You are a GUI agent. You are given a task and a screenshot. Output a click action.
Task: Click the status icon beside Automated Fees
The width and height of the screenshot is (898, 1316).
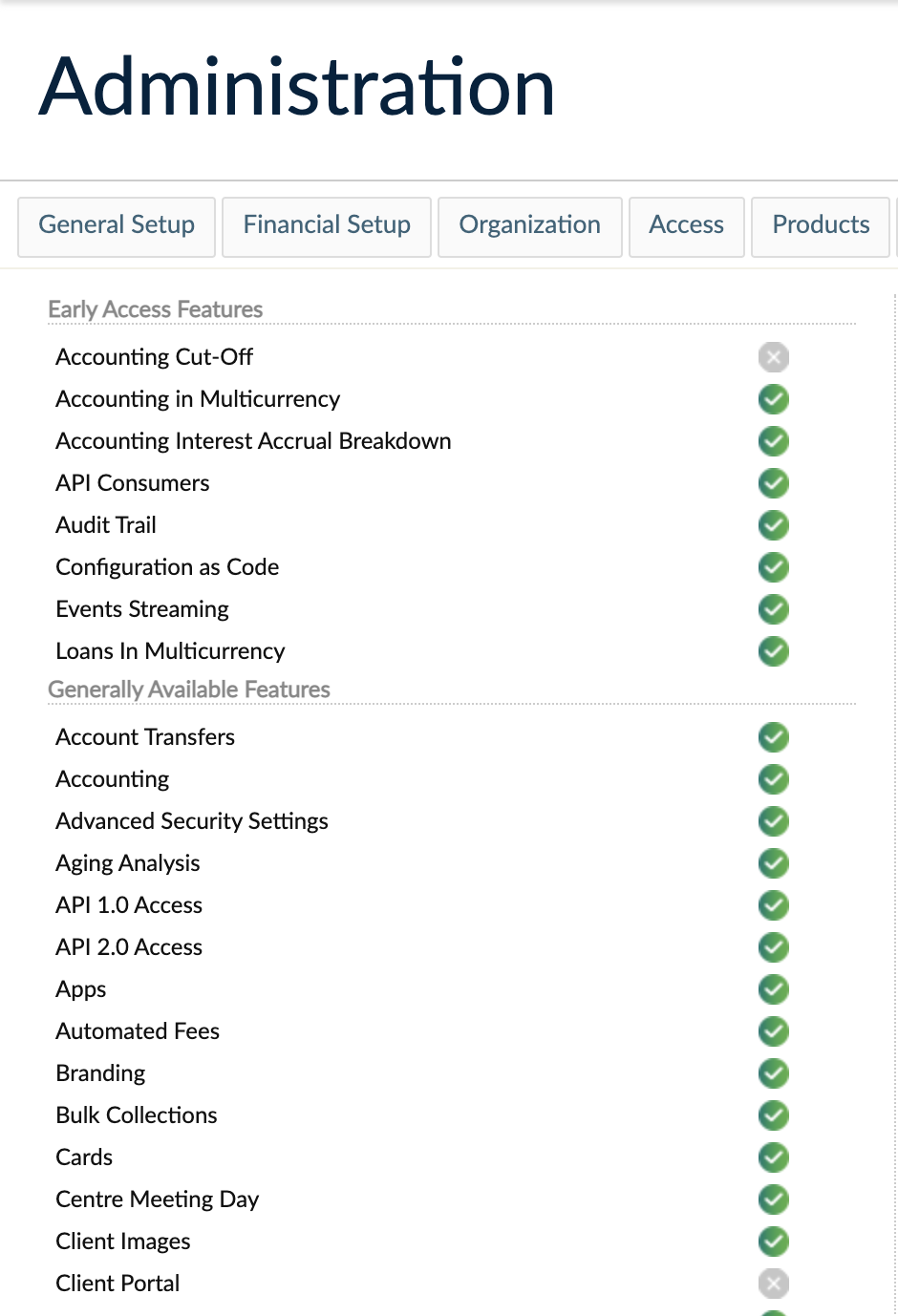click(x=773, y=1031)
